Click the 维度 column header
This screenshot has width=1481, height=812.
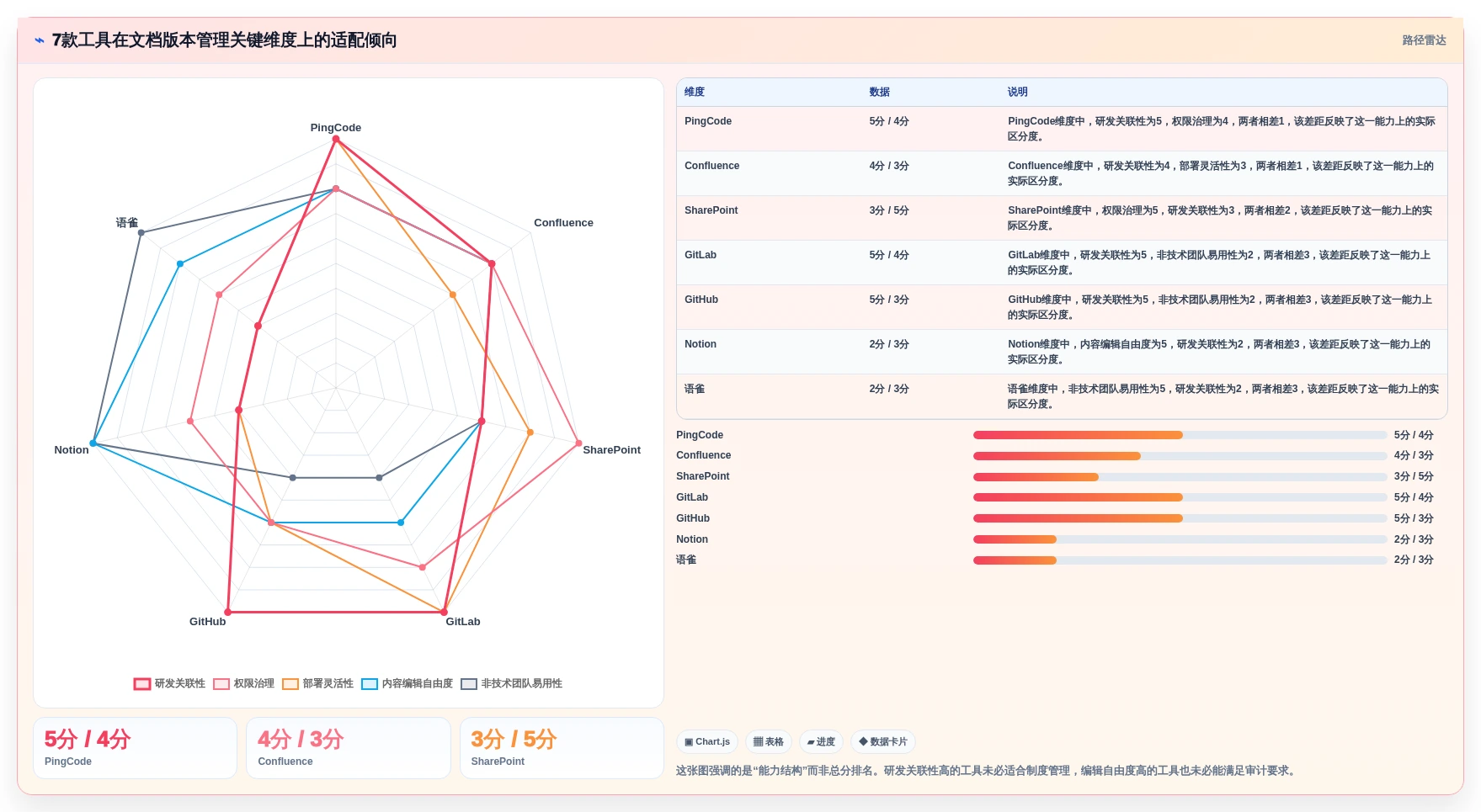pyautogui.click(x=695, y=93)
